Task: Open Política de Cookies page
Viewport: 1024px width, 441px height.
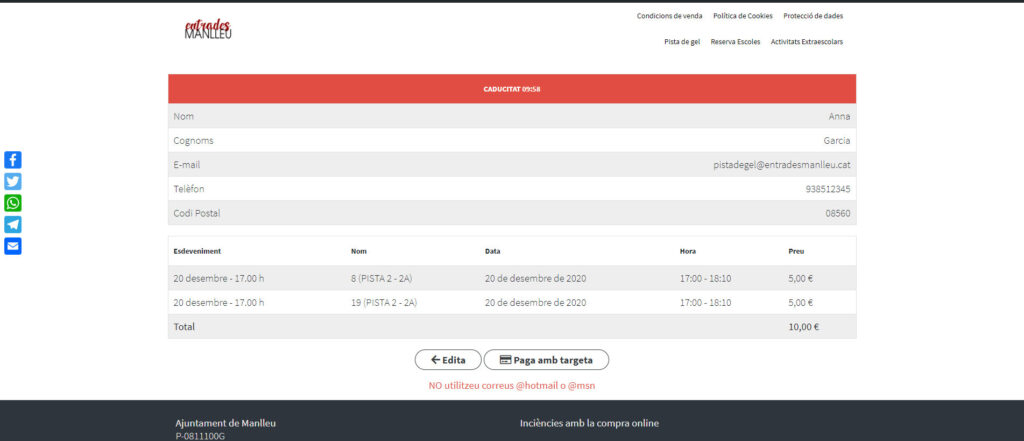Action: pyautogui.click(x=742, y=16)
